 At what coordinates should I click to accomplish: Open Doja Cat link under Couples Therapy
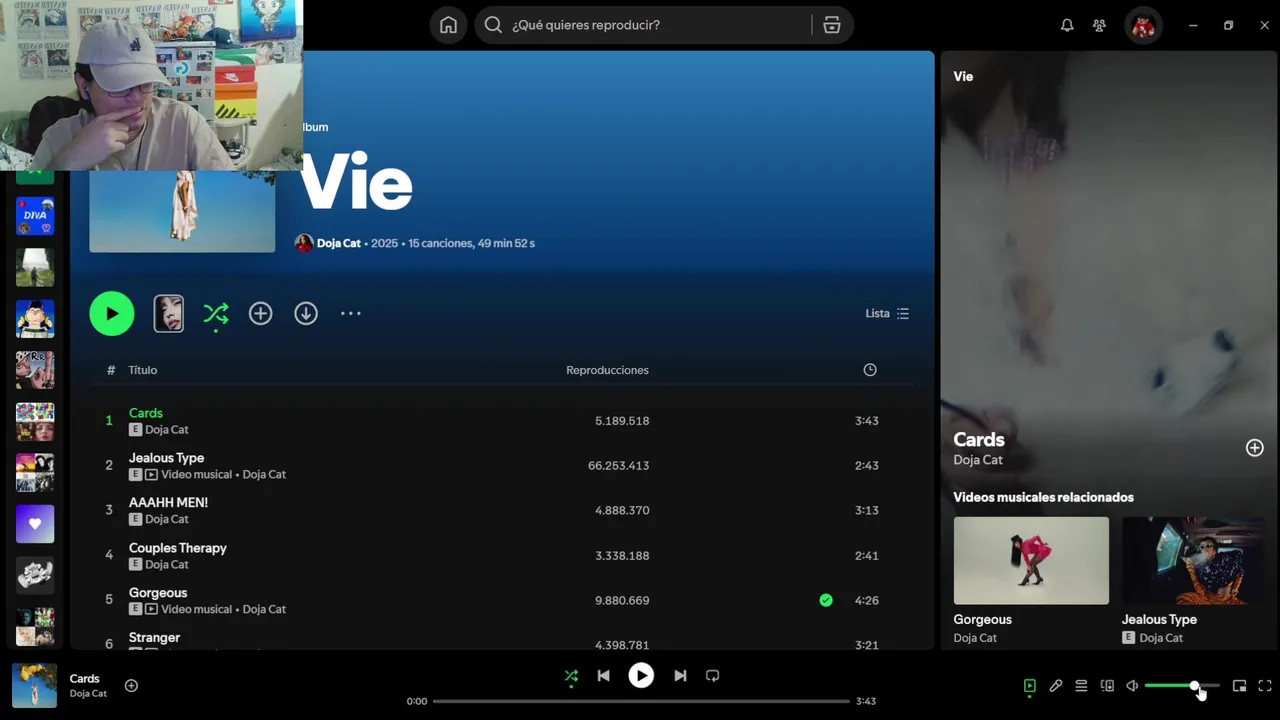167,564
